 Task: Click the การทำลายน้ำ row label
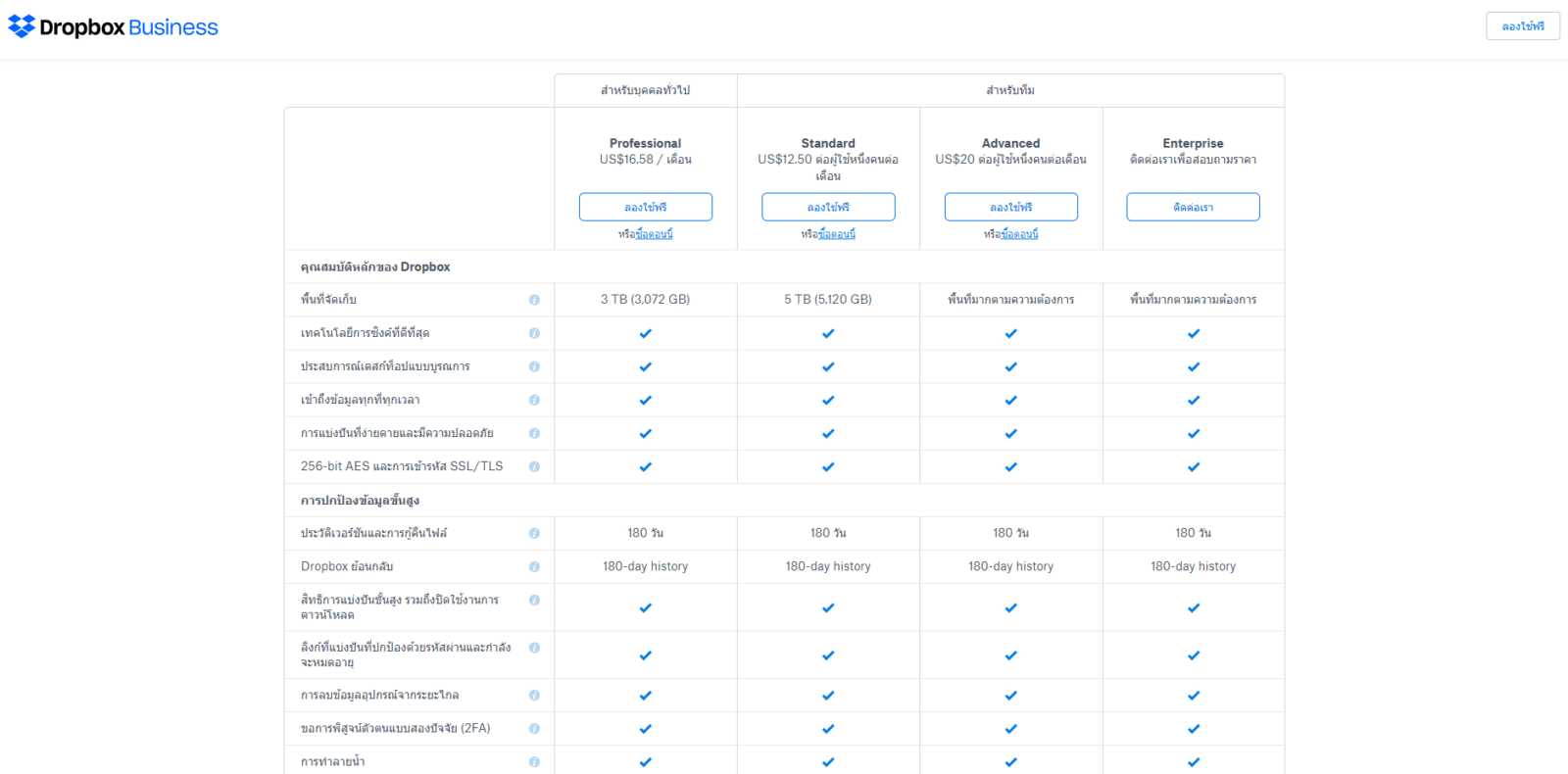click(332, 761)
